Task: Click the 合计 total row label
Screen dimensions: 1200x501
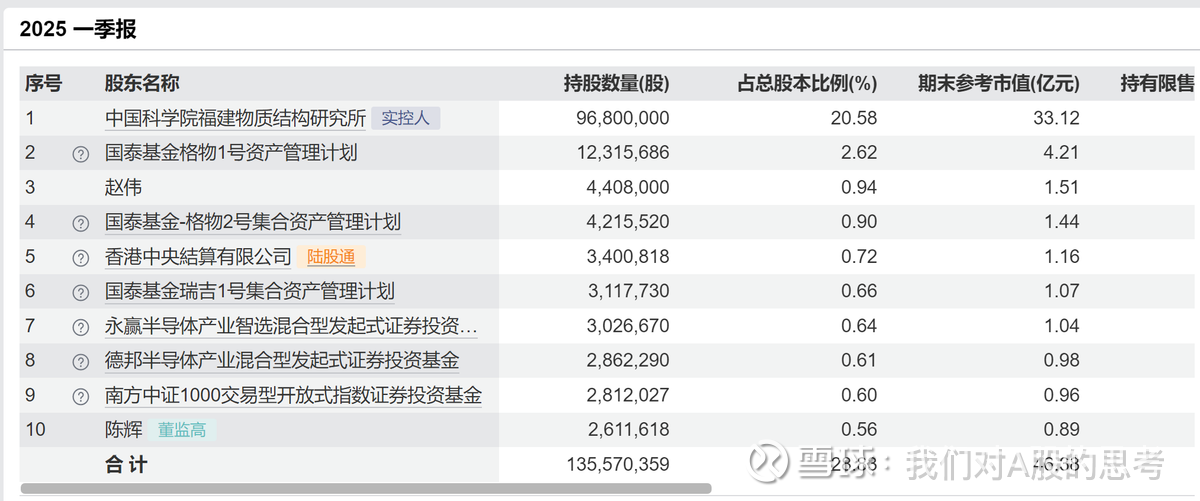Action: [126, 465]
